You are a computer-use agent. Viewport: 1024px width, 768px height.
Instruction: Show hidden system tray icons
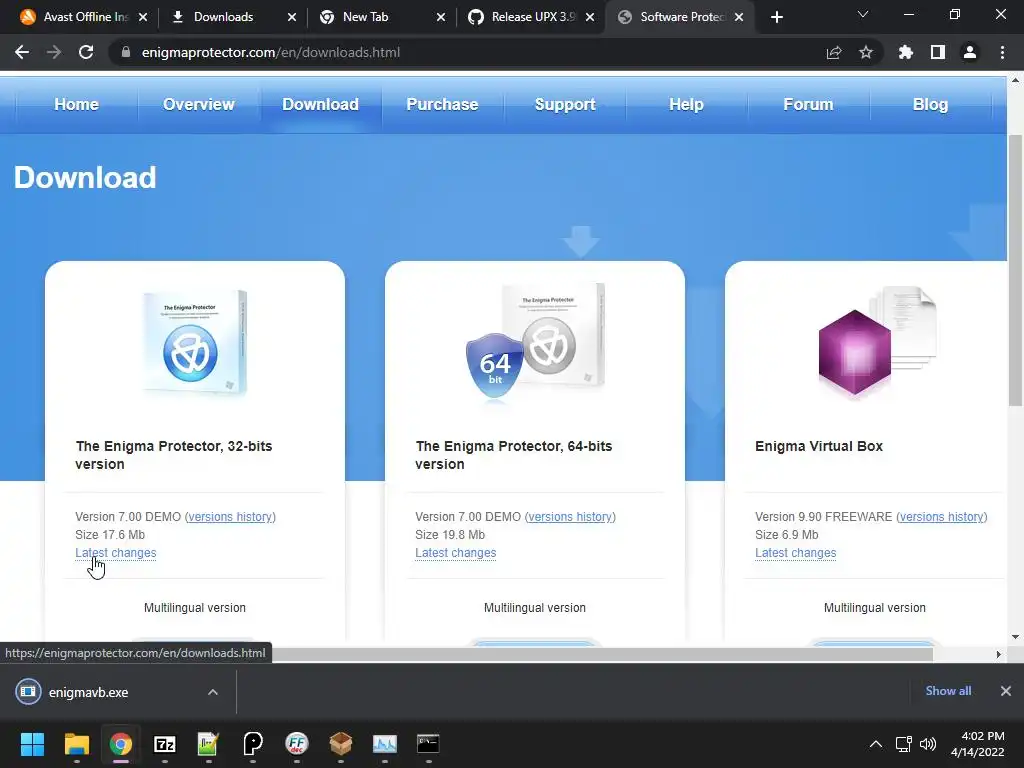pyautogui.click(x=876, y=744)
